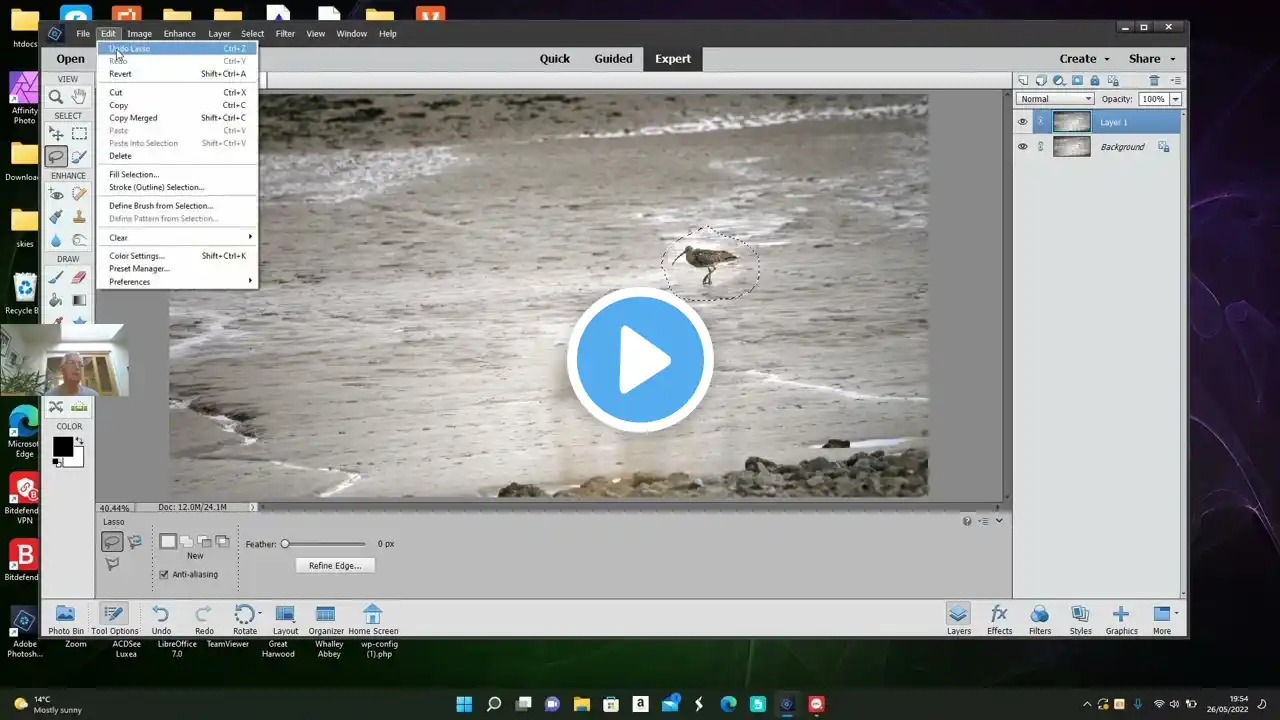Select the Rectangular Marquee tool
This screenshot has width=1280, height=720.
coord(79,134)
